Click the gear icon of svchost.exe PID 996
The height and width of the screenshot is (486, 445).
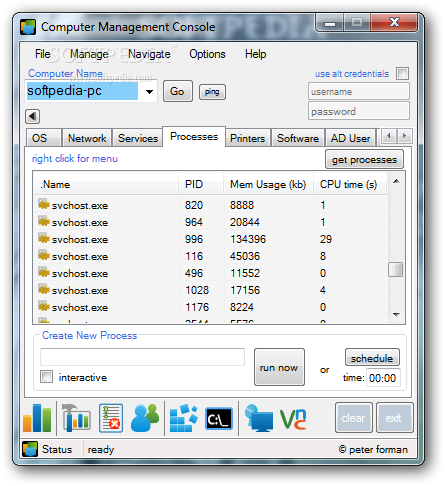pyautogui.click(x=43, y=238)
